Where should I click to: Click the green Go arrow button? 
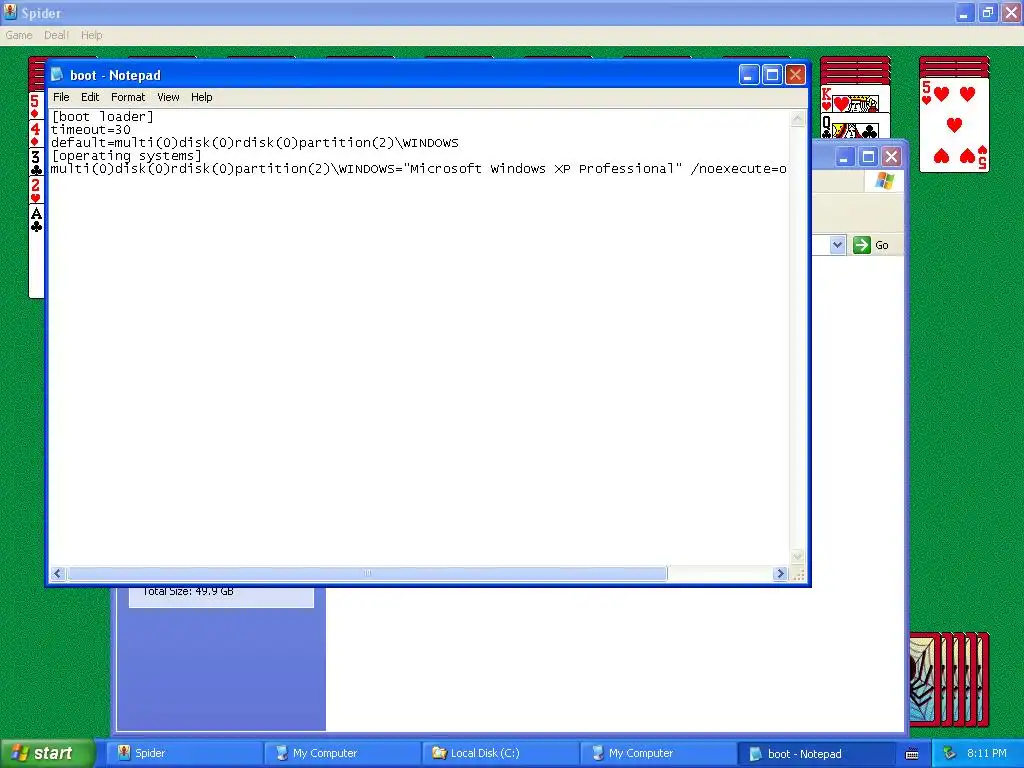[862, 245]
